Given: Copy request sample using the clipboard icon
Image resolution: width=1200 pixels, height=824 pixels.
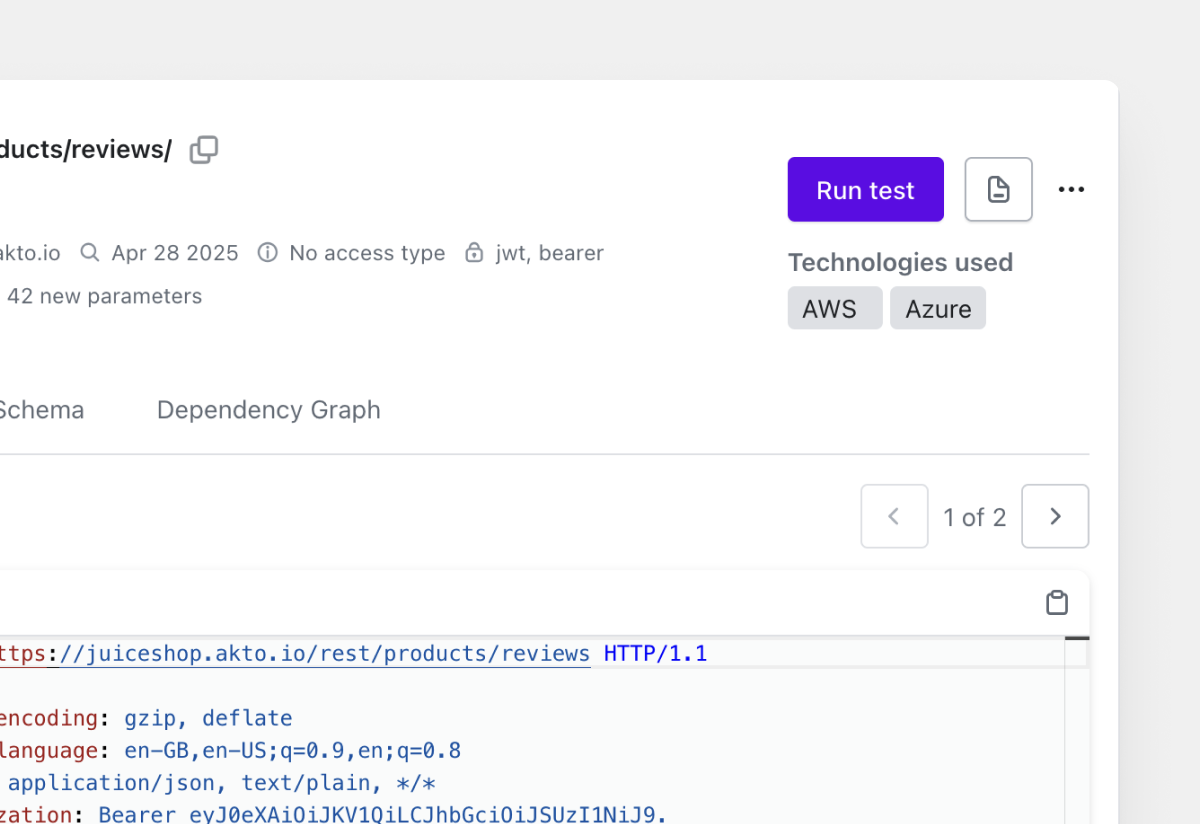Looking at the screenshot, I should (1056, 602).
